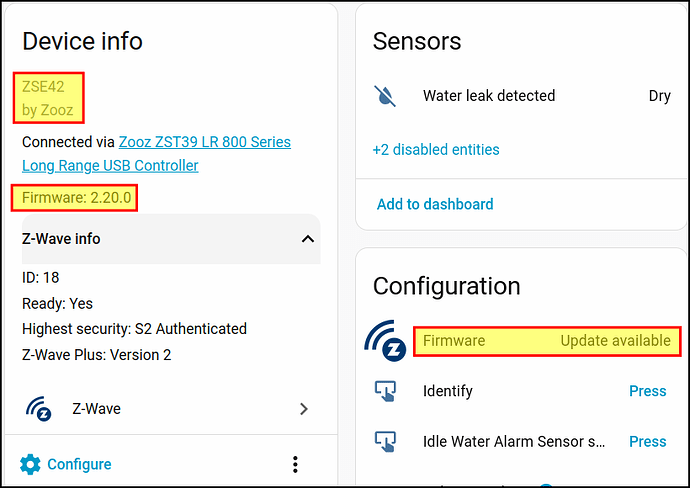Click the water leak sensor icon
Image resolution: width=690 pixels, height=488 pixels.
pos(385,96)
